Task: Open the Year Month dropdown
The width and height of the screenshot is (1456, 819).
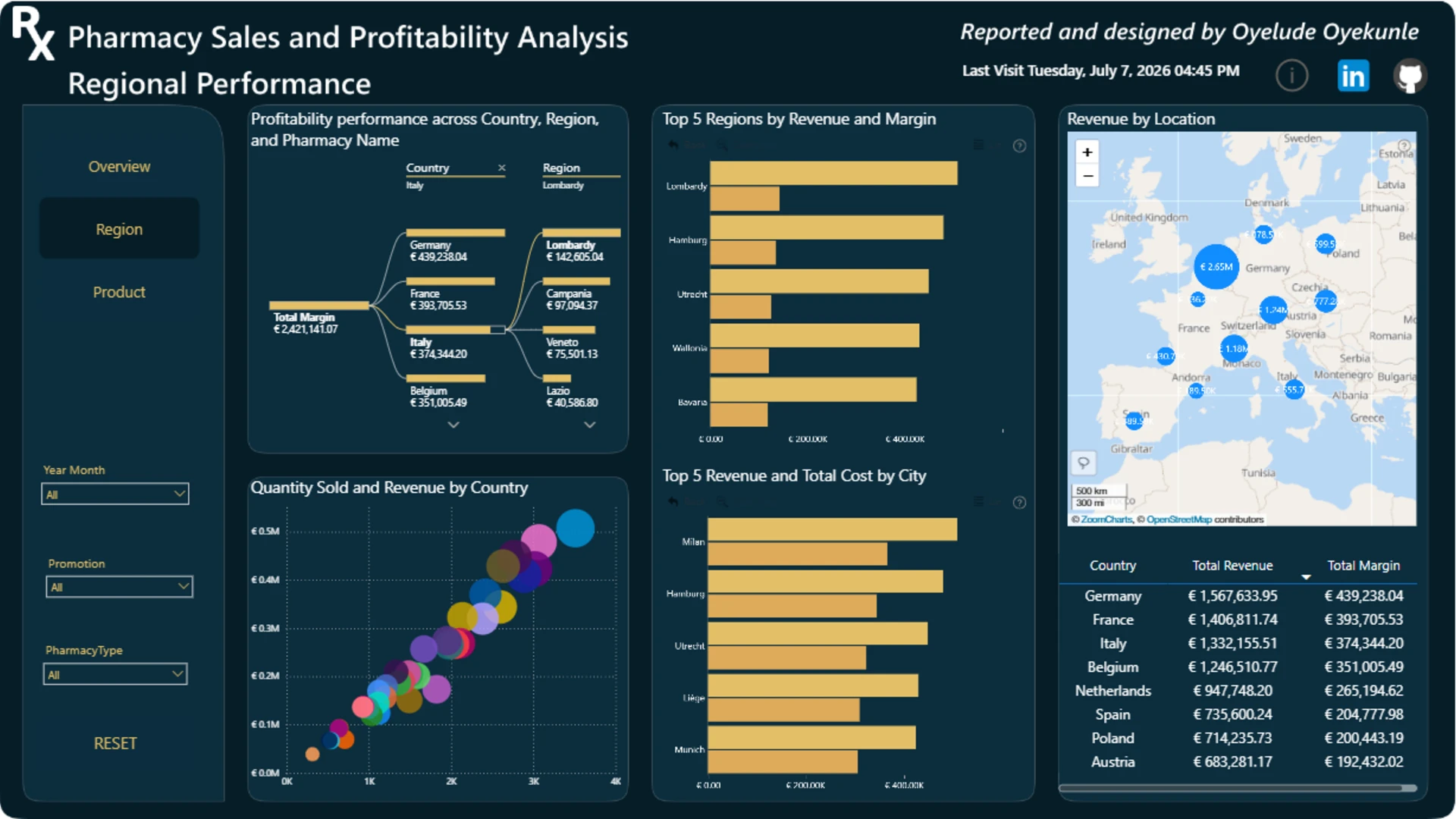Action: pyautogui.click(x=115, y=494)
